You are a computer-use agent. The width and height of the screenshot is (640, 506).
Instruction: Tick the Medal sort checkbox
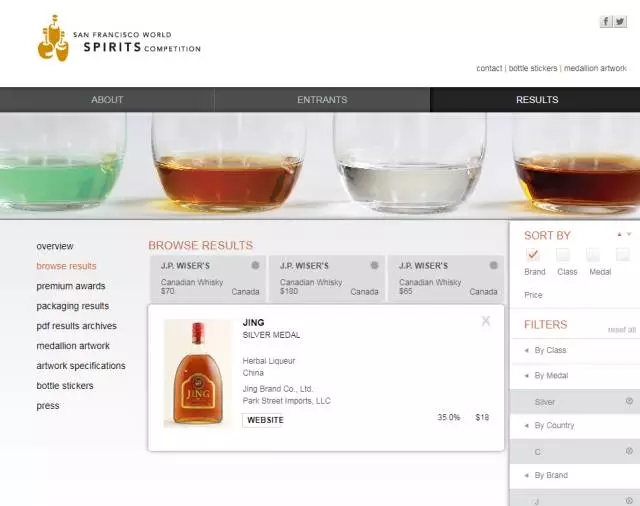click(x=593, y=255)
